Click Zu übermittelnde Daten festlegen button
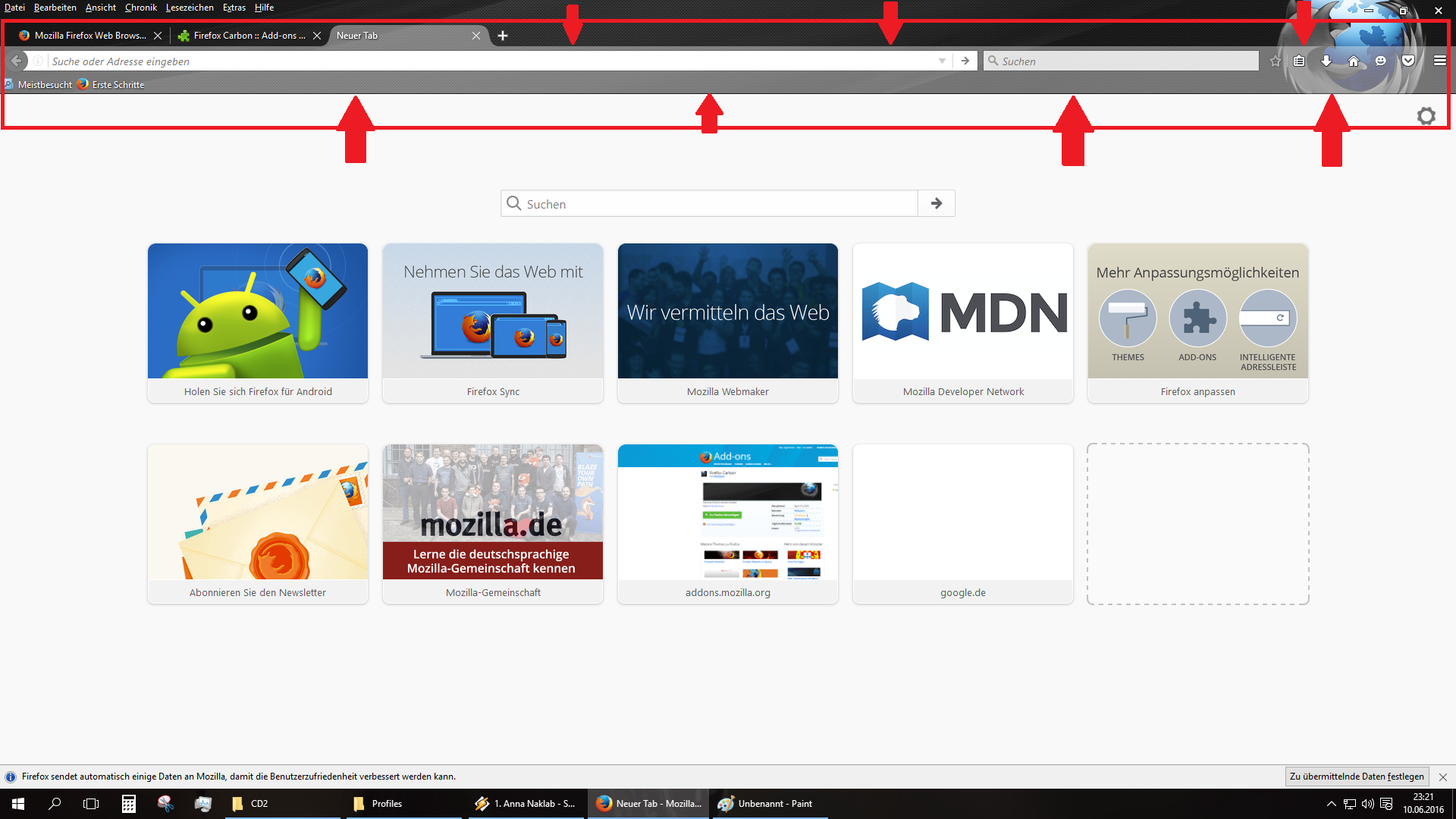The height and width of the screenshot is (819, 1456). tap(1357, 777)
